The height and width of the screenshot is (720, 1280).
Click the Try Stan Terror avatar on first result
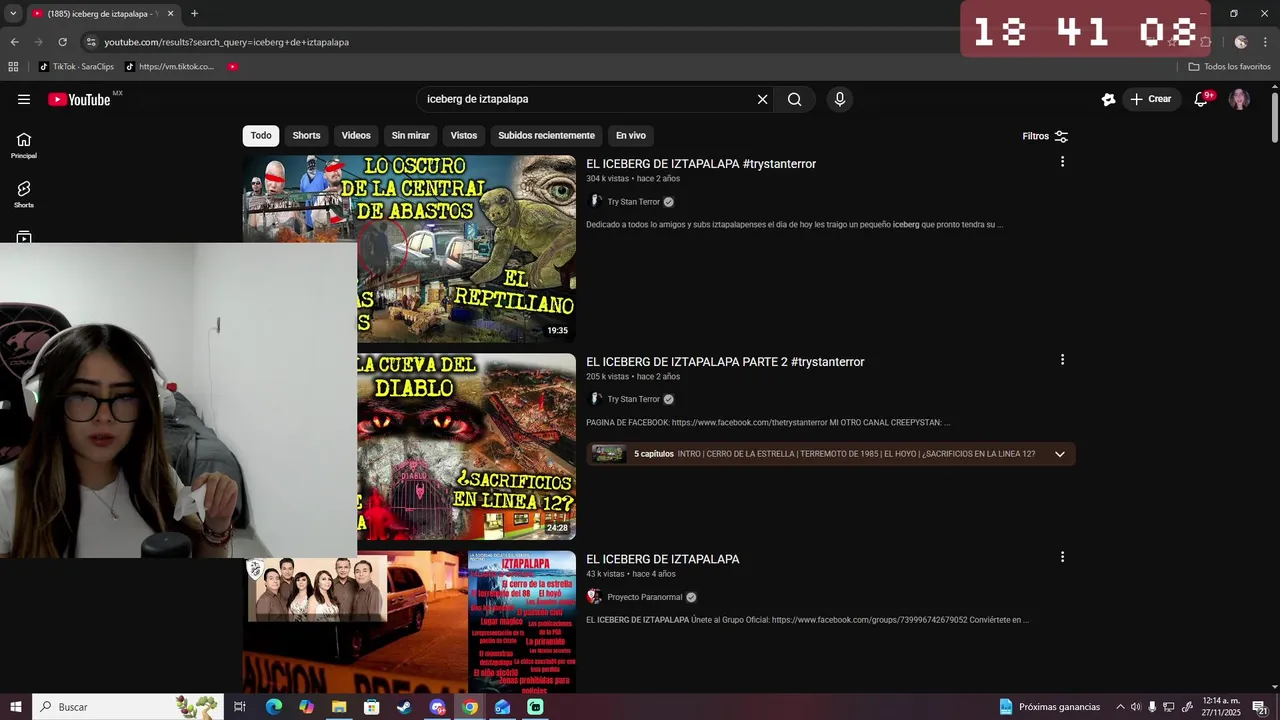tap(594, 201)
